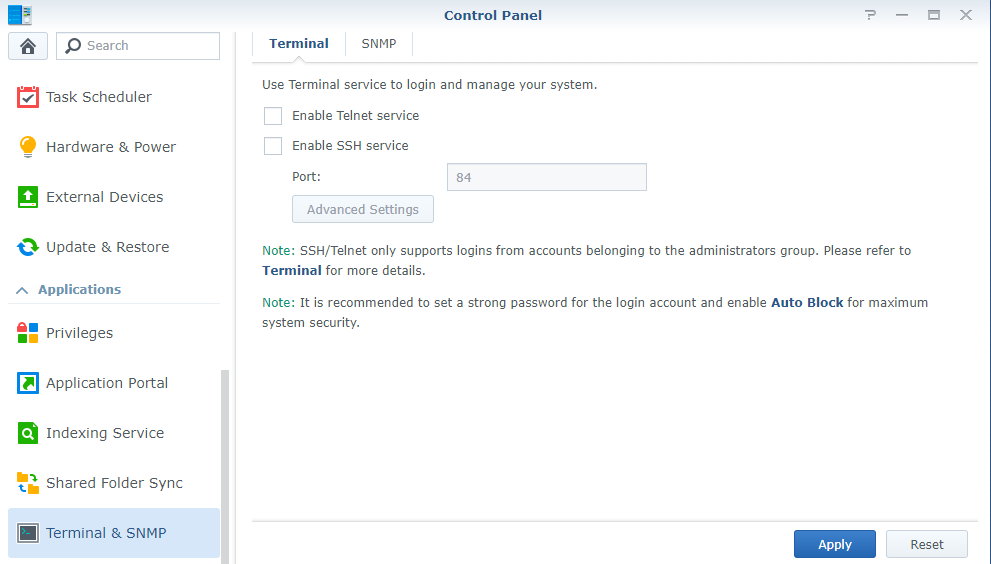Open the Auto Block link
The image size is (991, 564).
(807, 302)
